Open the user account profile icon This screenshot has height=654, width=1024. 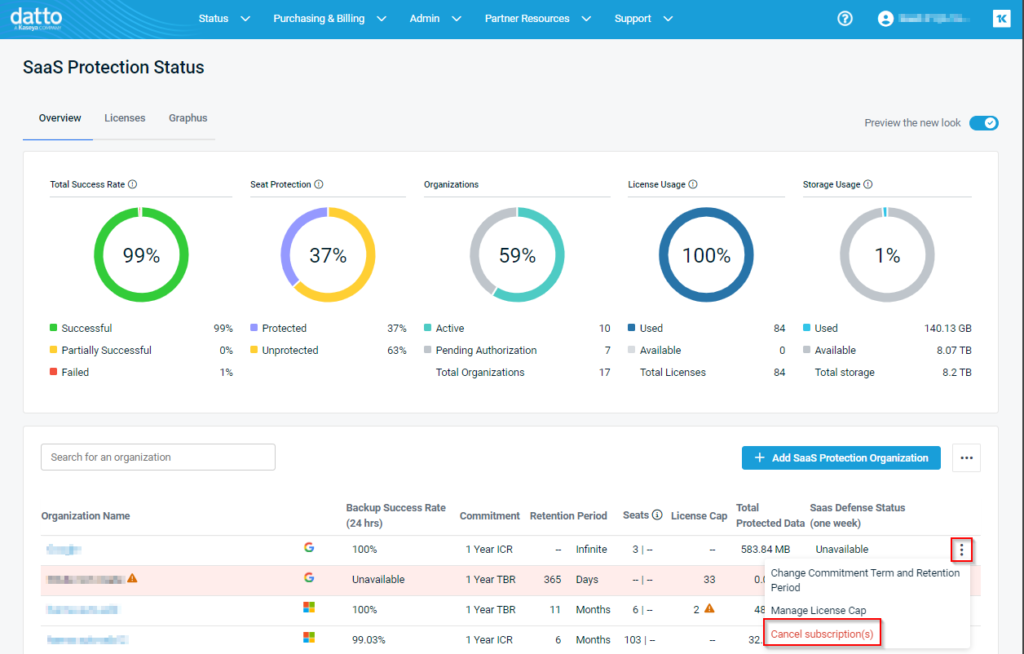[884, 19]
